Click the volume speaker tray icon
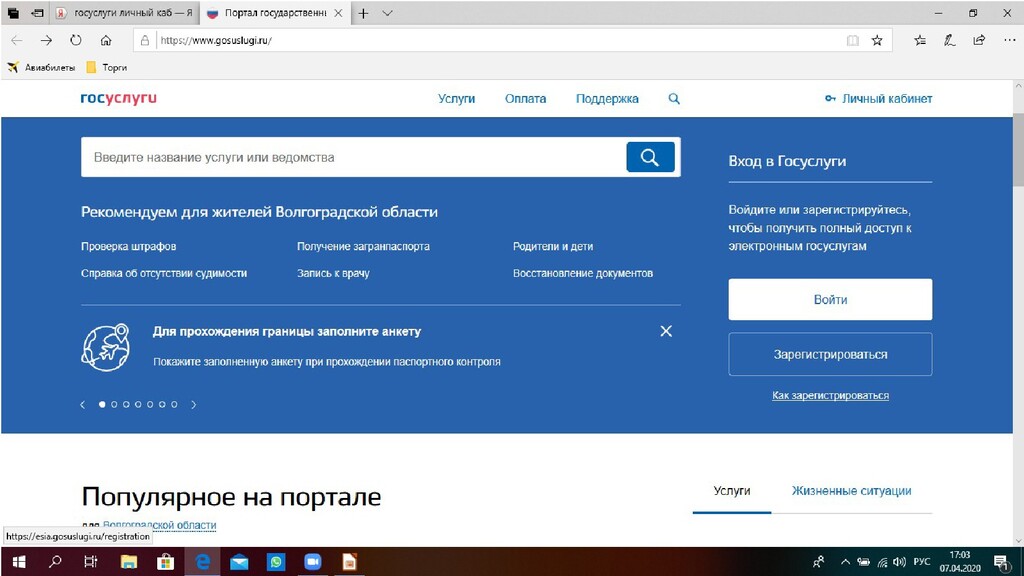1024x576 pixels. pos(899,562)
